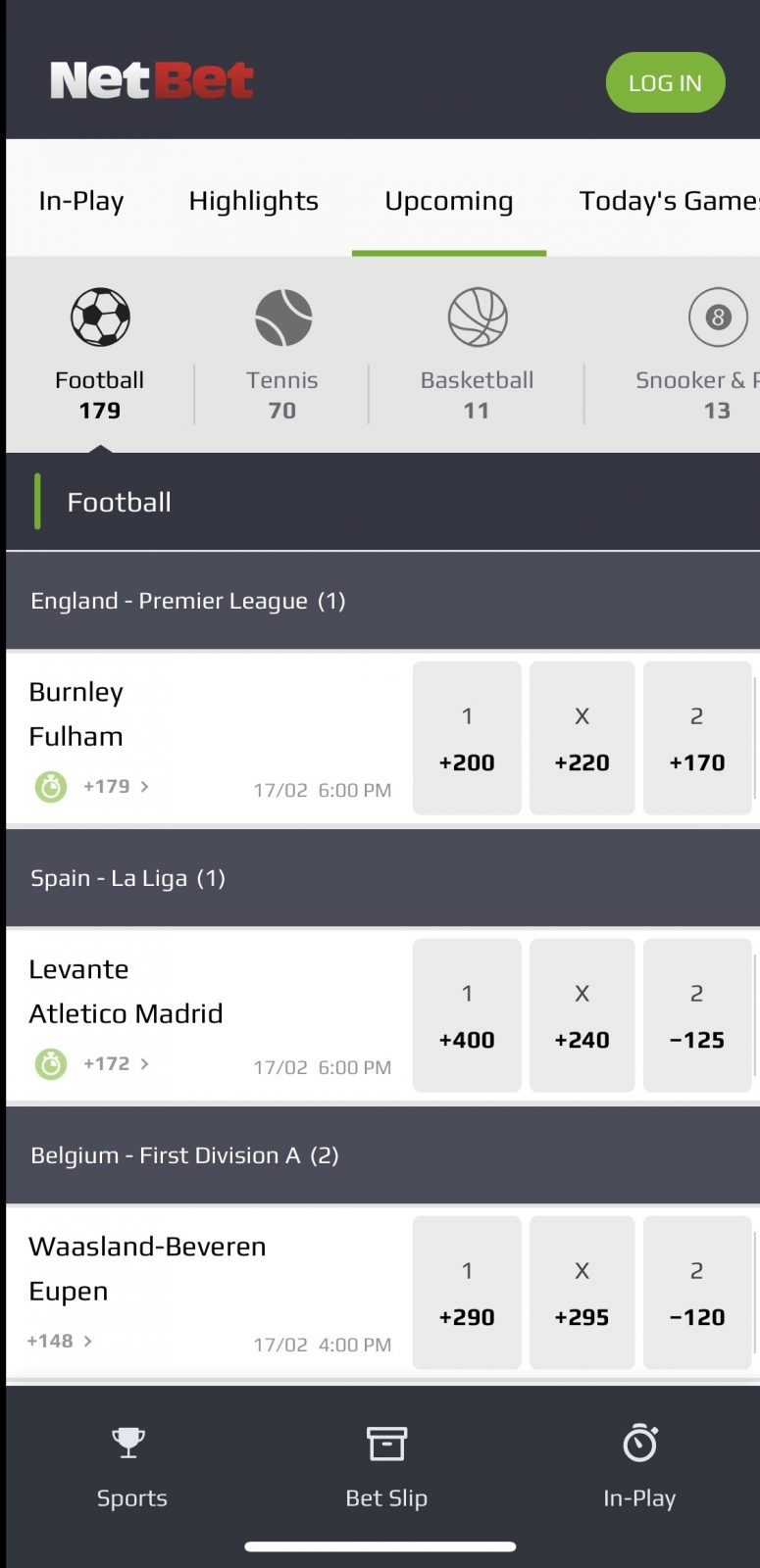Switch to the Highlights tab
This screenshot has height=1568, width=760.
(253, 201)
